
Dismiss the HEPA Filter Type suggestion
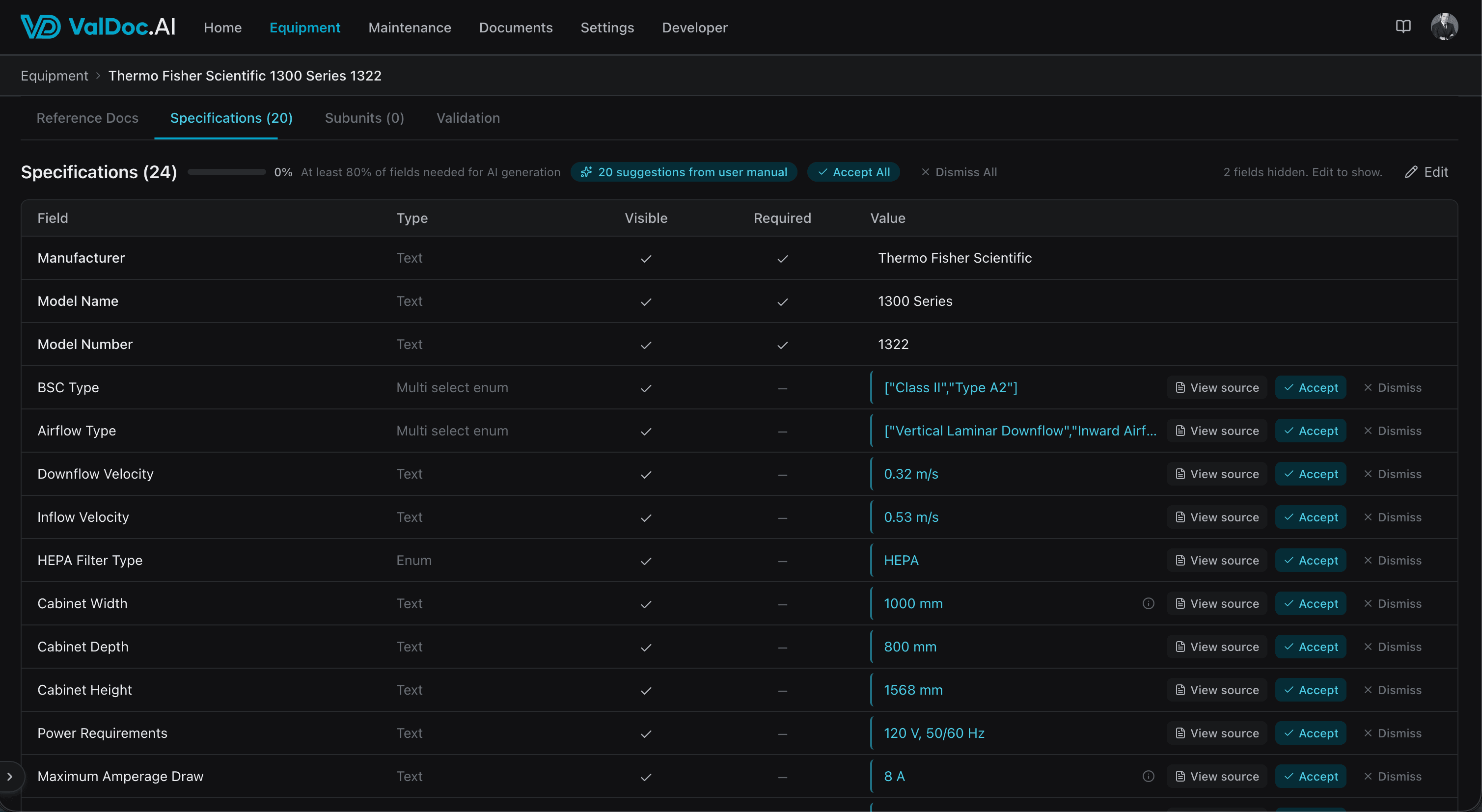tap(1392, 560)
